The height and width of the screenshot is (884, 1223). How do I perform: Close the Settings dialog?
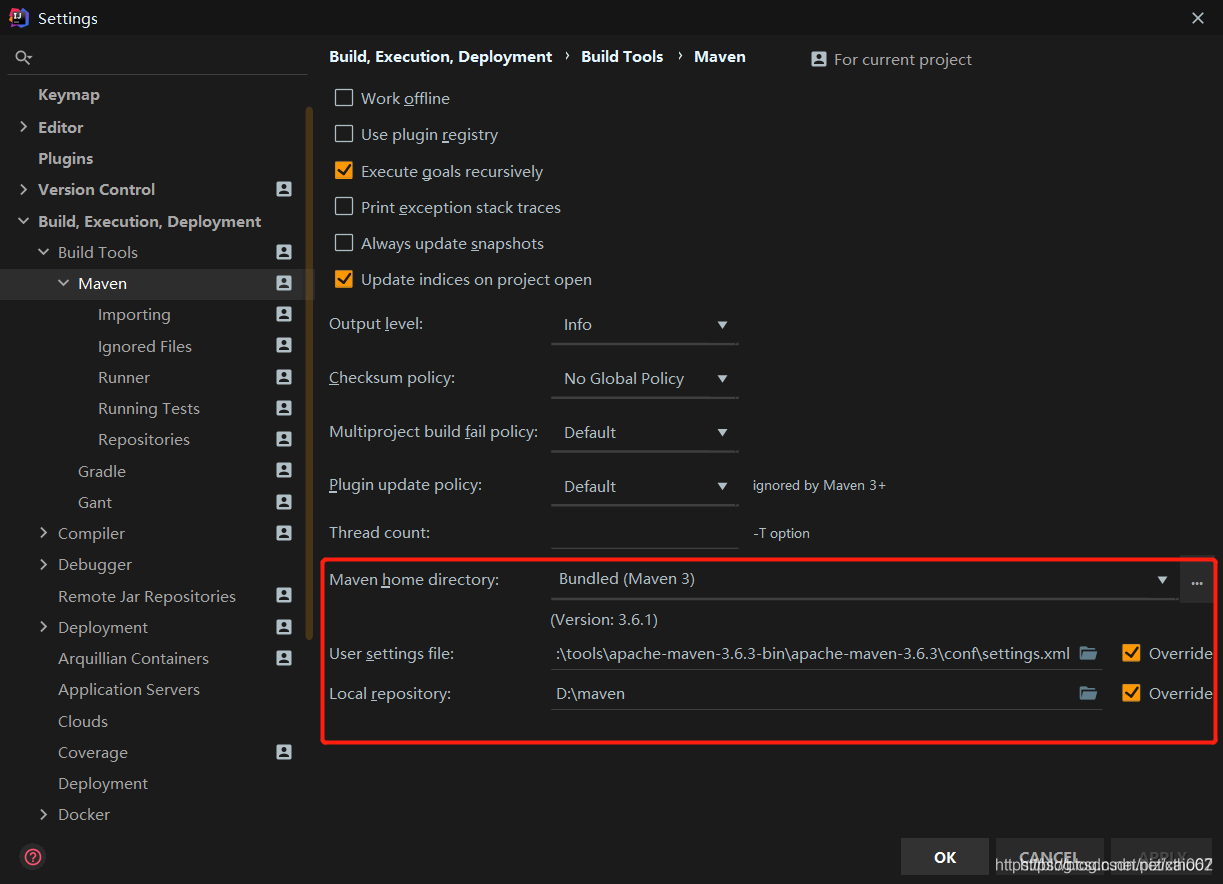[1198, 18]
